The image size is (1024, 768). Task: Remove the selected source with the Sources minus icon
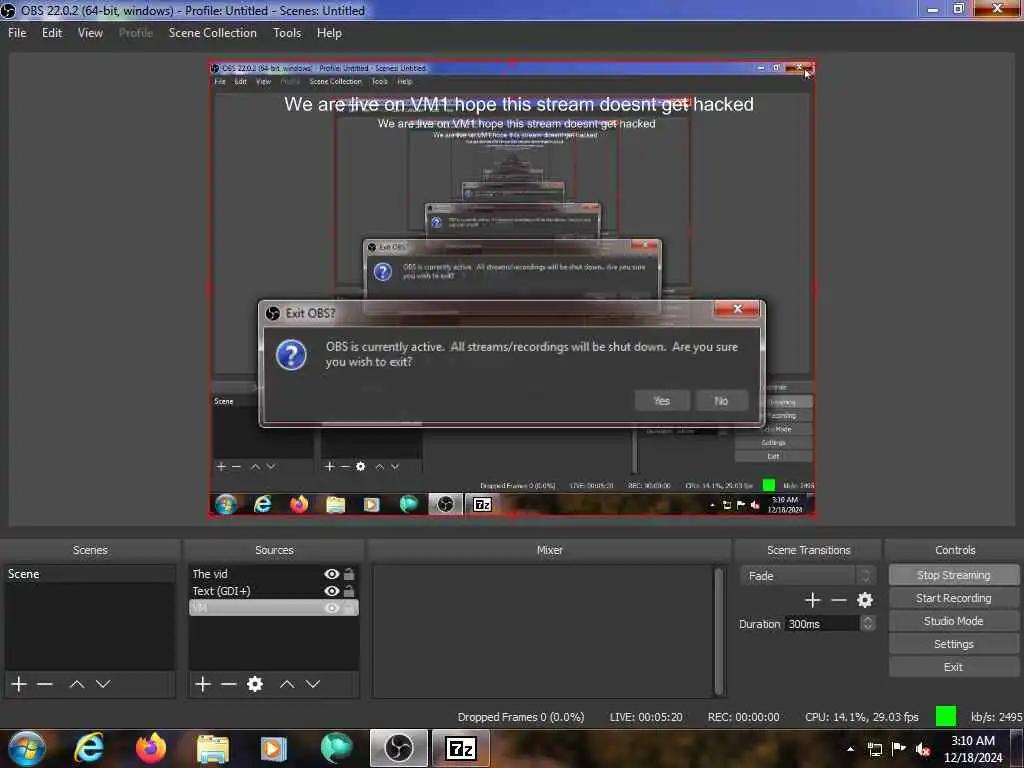(229, 684)
